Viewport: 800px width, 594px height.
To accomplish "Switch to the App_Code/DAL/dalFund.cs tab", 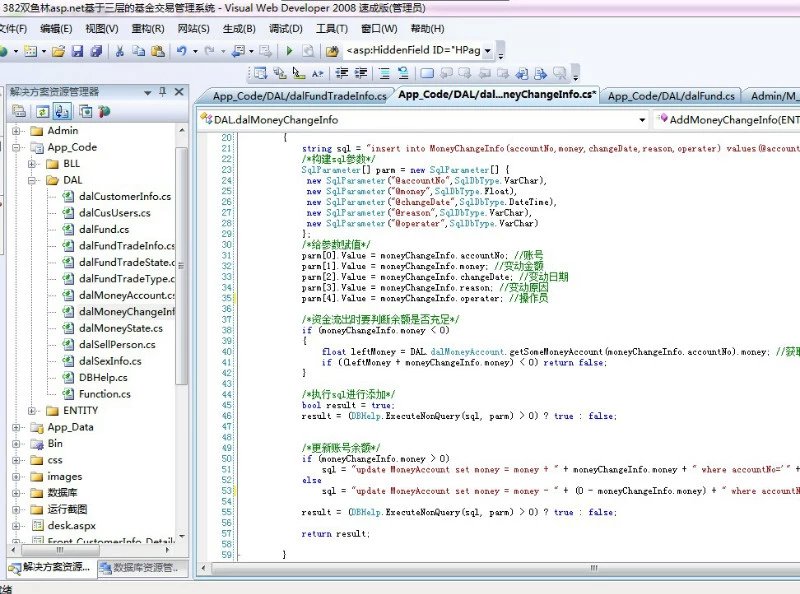I will [x=671, y=96].
